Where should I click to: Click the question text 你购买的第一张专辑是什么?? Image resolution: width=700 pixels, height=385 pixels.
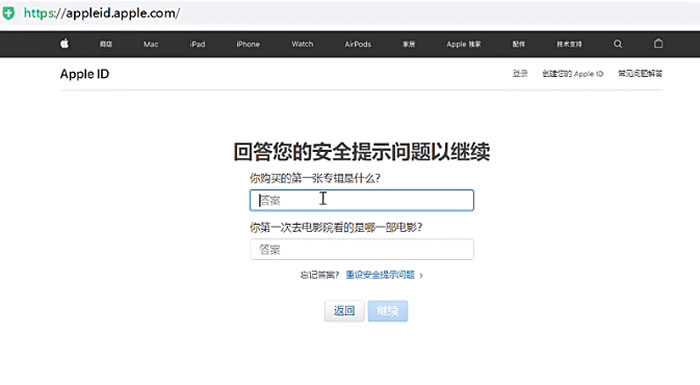(315, 178)
